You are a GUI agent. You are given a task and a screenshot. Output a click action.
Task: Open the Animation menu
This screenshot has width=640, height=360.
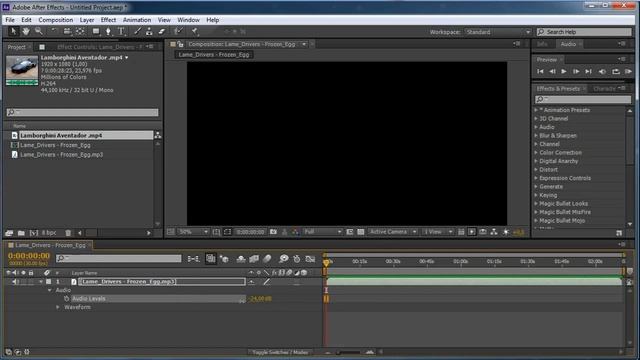pyautogui.click(x=137, y=20)
